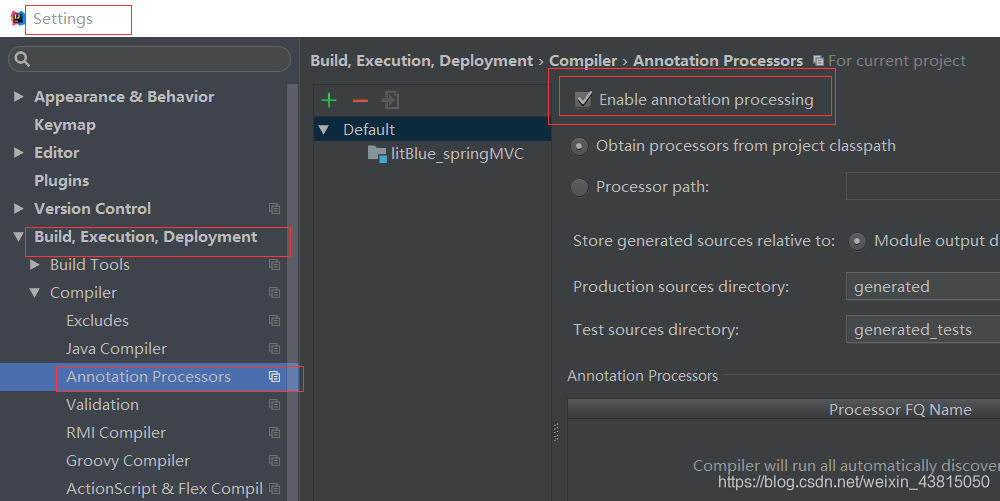
Task: Select Java Compiler settings
Action: [117, 349]
